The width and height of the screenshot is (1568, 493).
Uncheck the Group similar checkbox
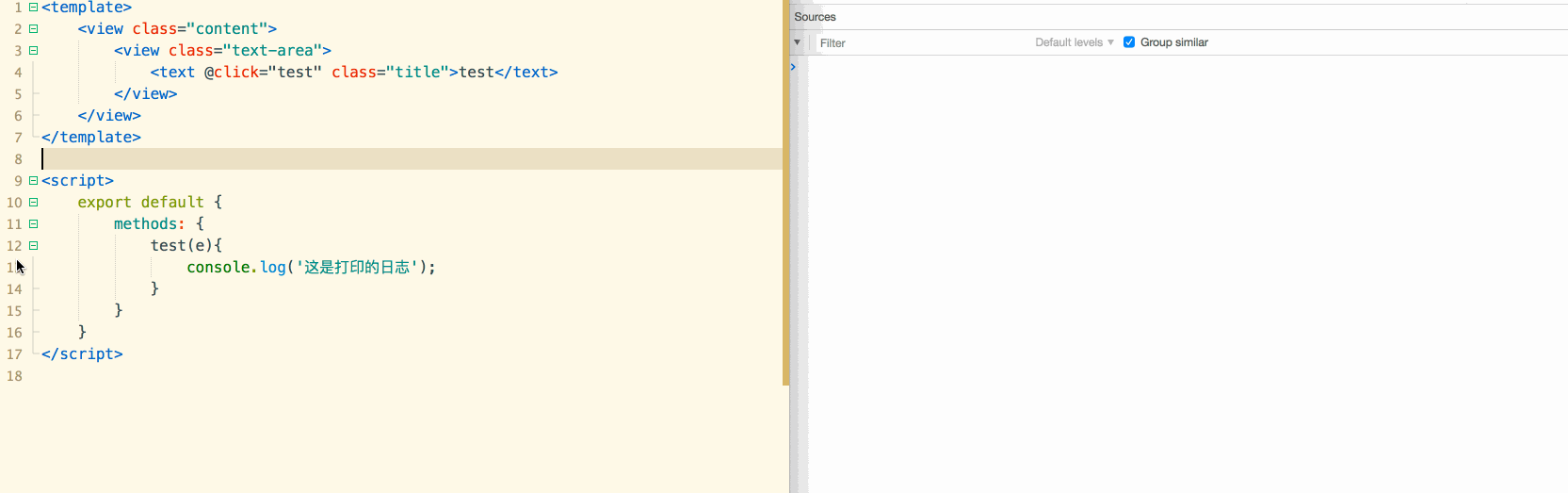[x=1129, y=42]
